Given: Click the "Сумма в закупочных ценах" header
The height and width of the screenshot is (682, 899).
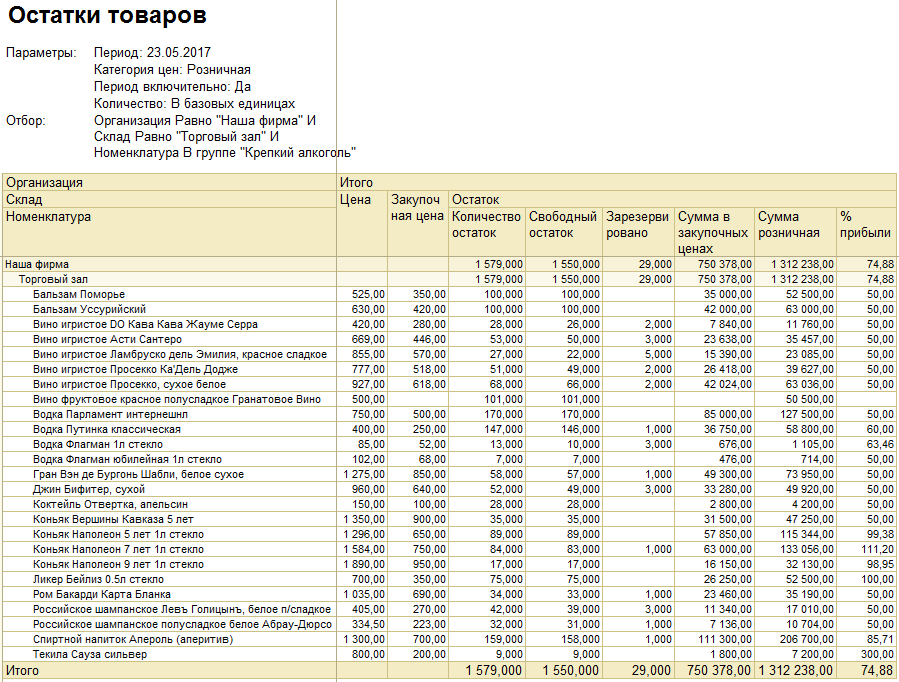Looking at the screenshot, I should coord(714,232).
